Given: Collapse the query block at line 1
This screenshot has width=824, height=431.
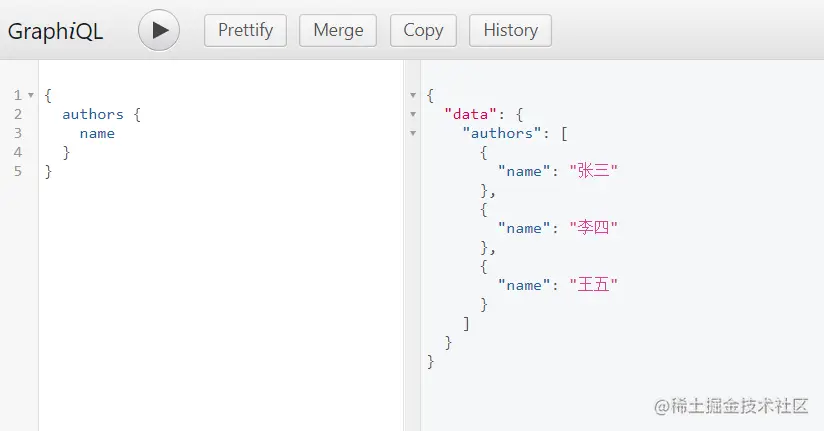Looking at the screenshot, I should [x=30, y=95].
